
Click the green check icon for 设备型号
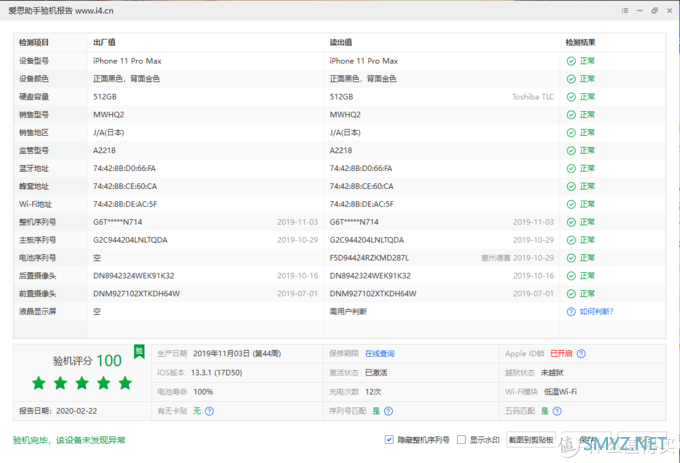pos(571,61)
